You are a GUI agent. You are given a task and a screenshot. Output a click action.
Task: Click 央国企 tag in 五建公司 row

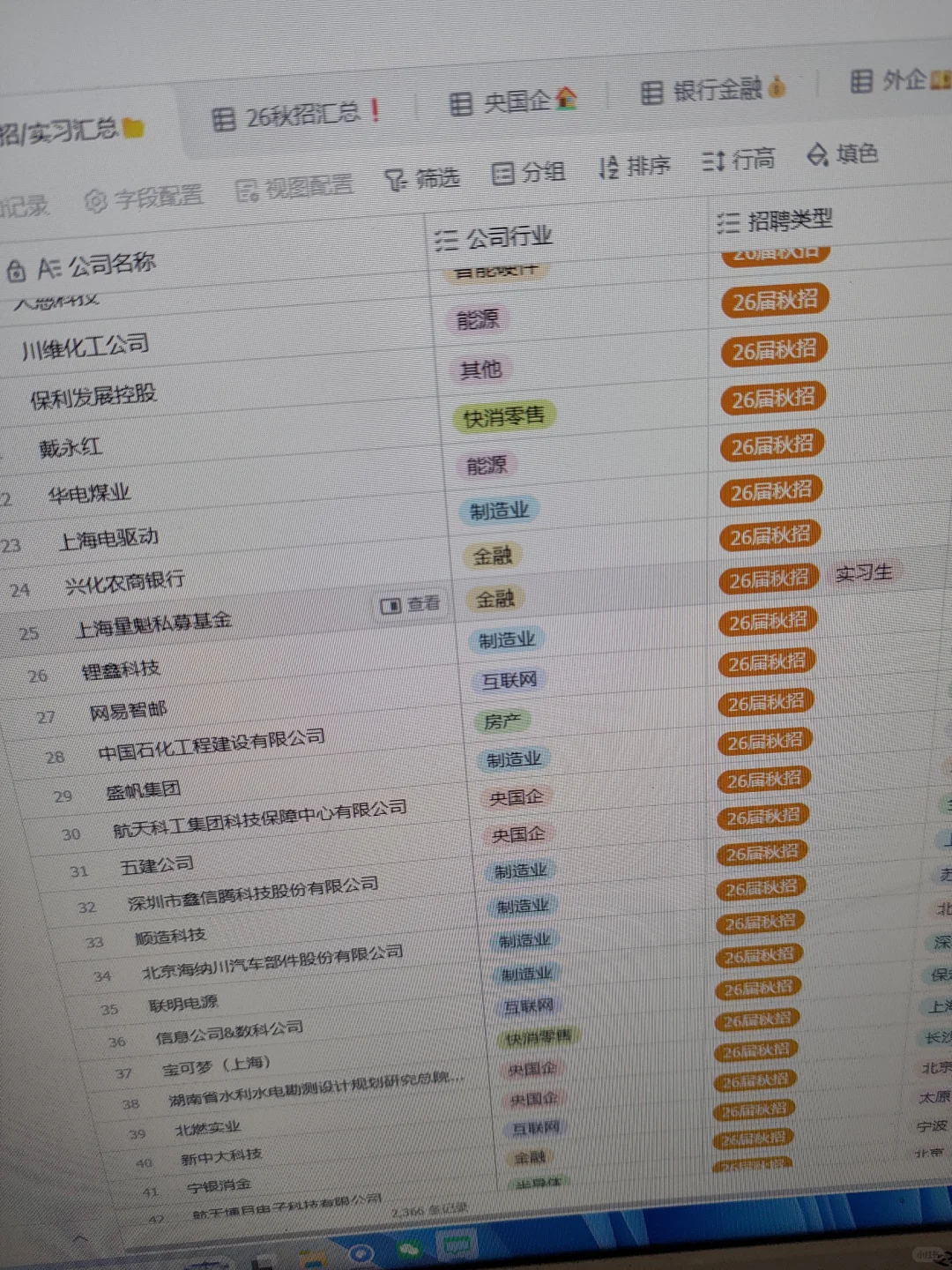(517, 833)
